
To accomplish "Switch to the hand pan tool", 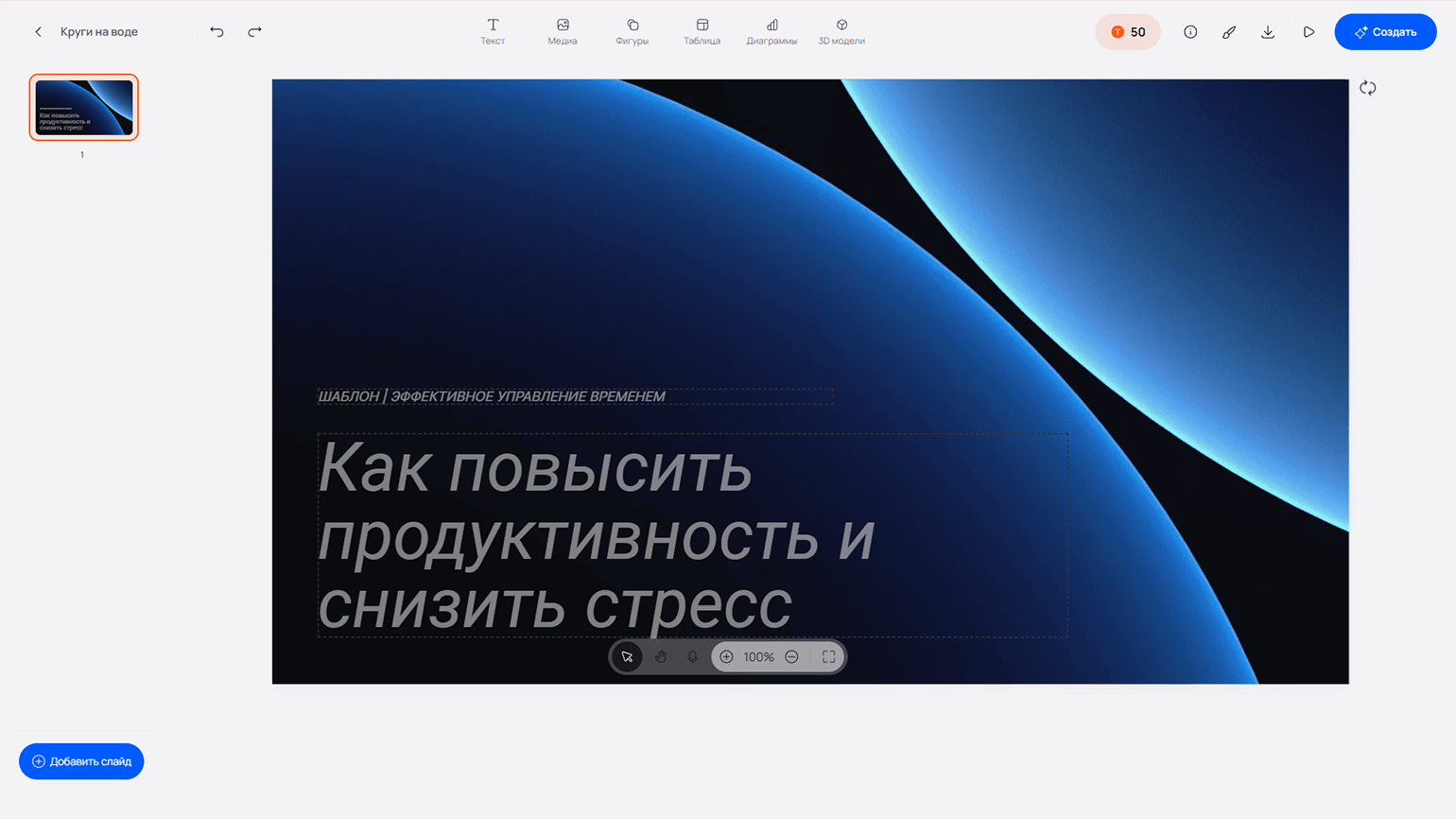I will click(661, 657).
